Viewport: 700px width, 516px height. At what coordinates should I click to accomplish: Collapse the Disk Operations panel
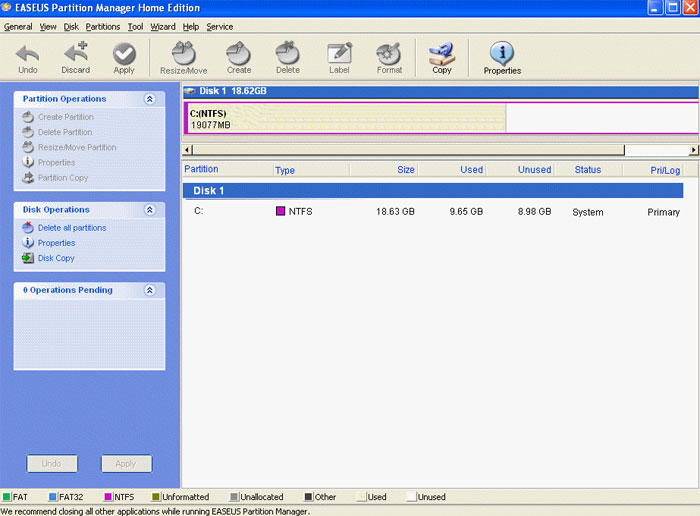[x=150, y=210]
